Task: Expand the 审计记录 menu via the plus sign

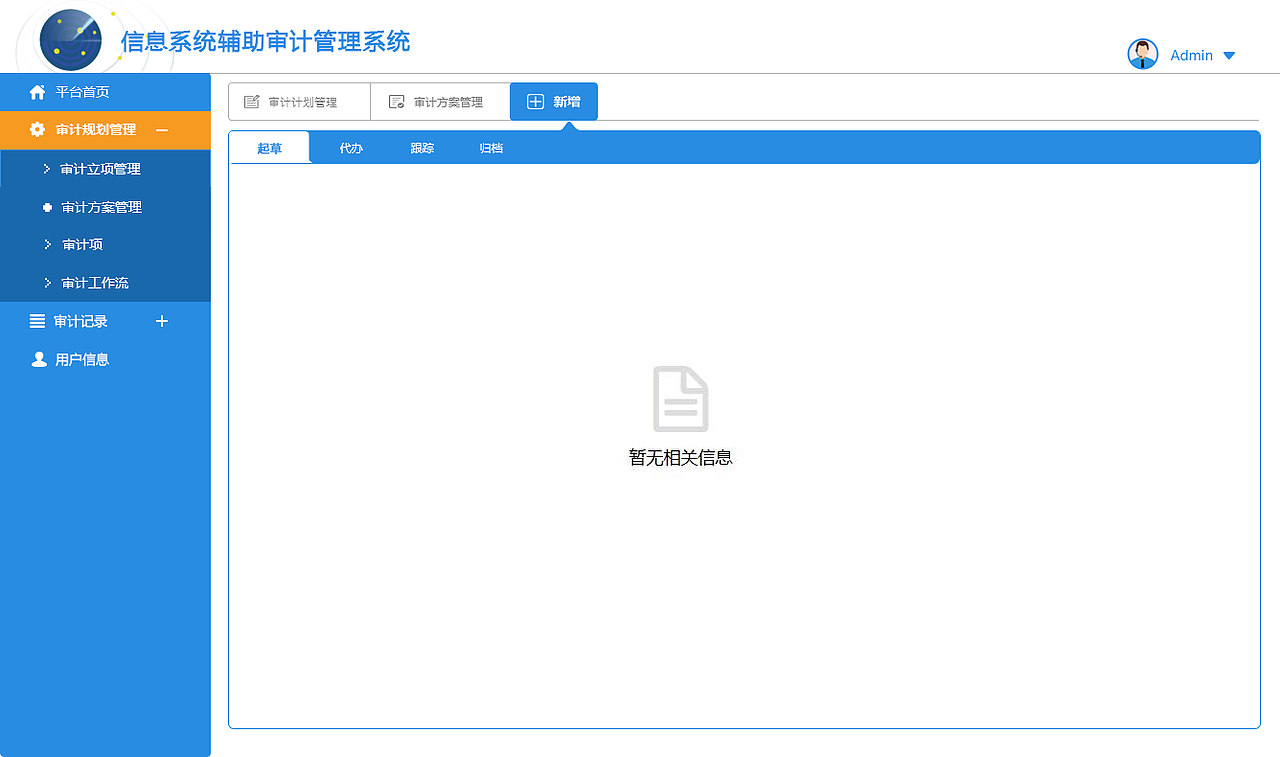Action: pos(162,320)
